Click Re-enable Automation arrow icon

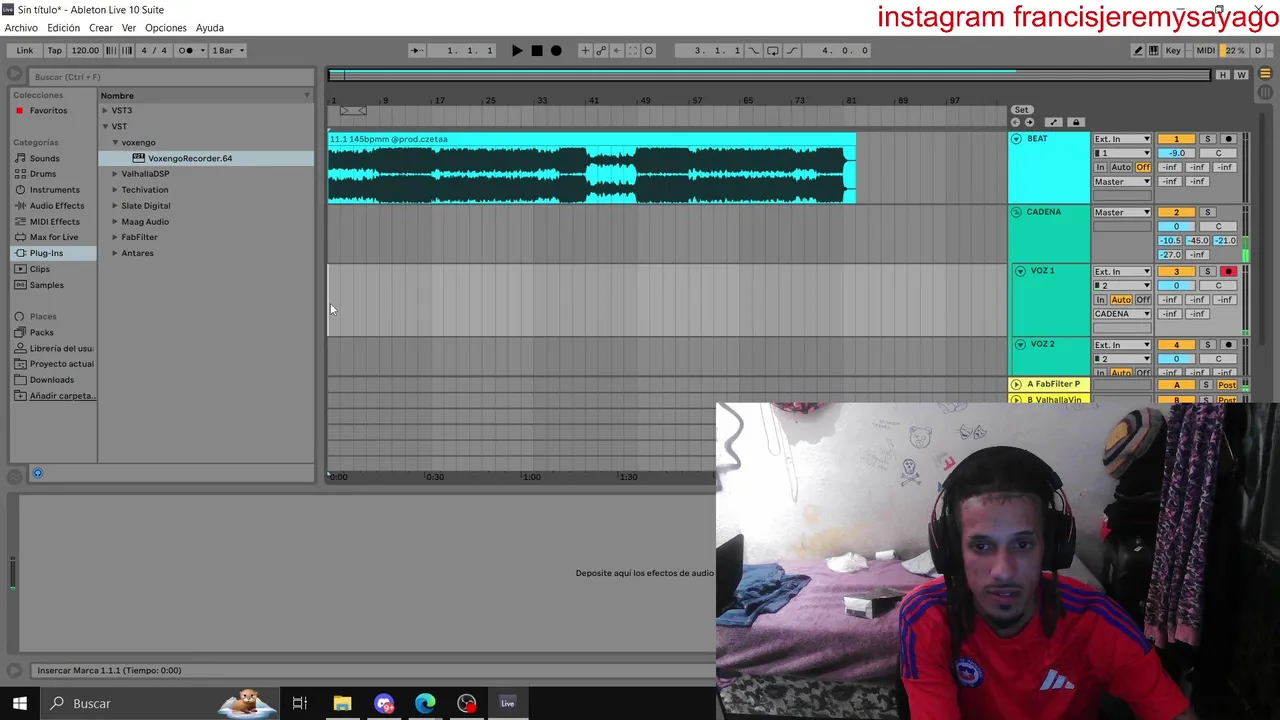pos(617,50)
